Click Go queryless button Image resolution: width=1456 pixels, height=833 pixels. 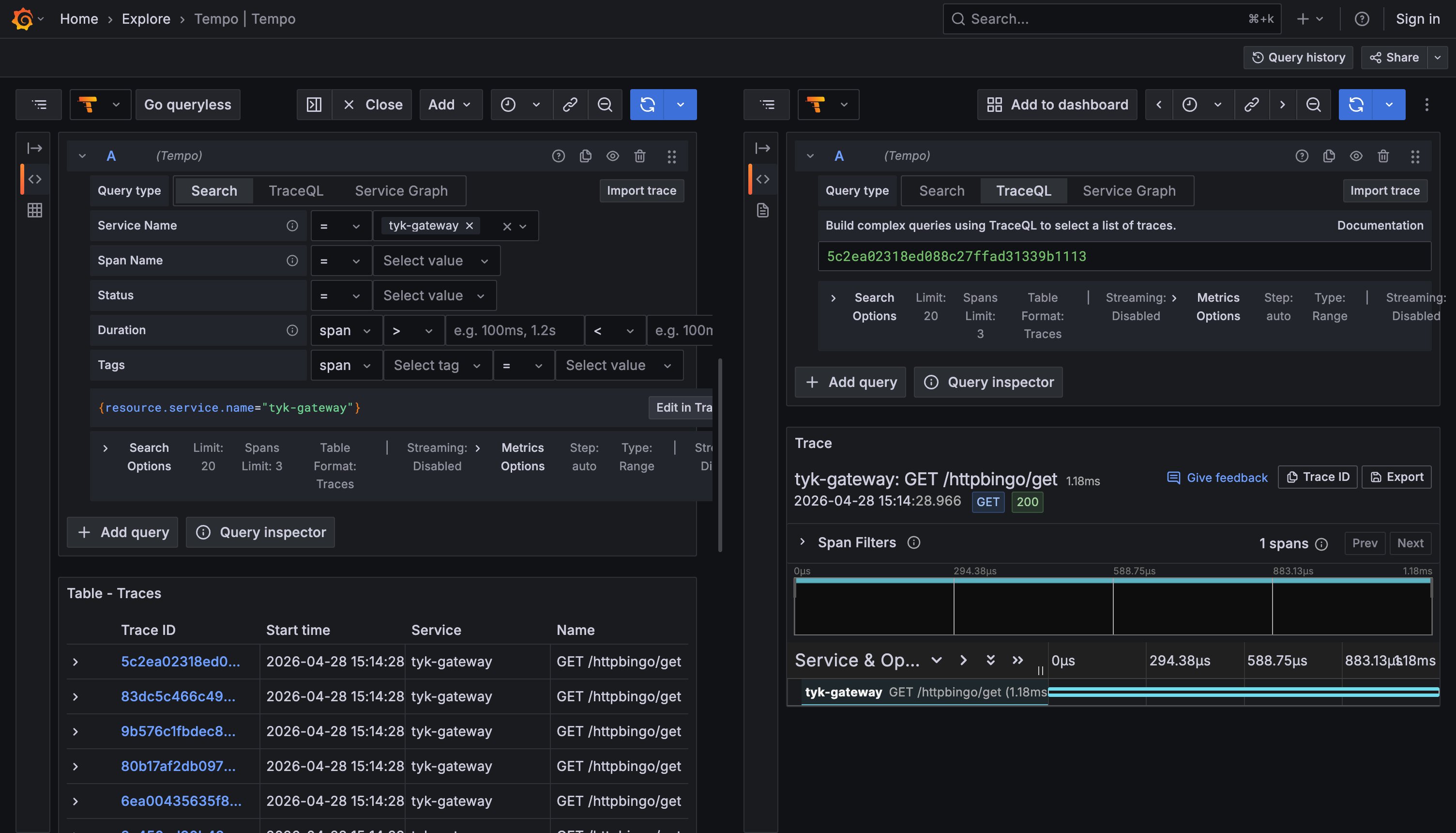(x=187, y=105)
